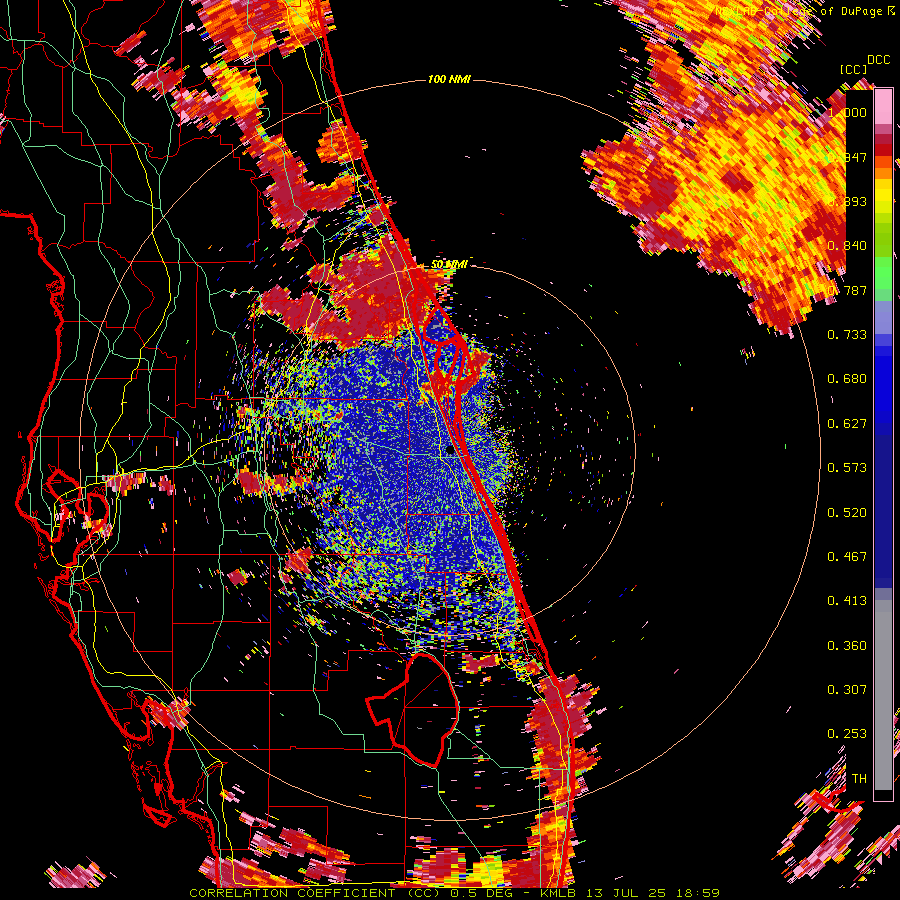900x900 pixels.
Task: Click the 0.413 value on the color scale
Action: 847,601
